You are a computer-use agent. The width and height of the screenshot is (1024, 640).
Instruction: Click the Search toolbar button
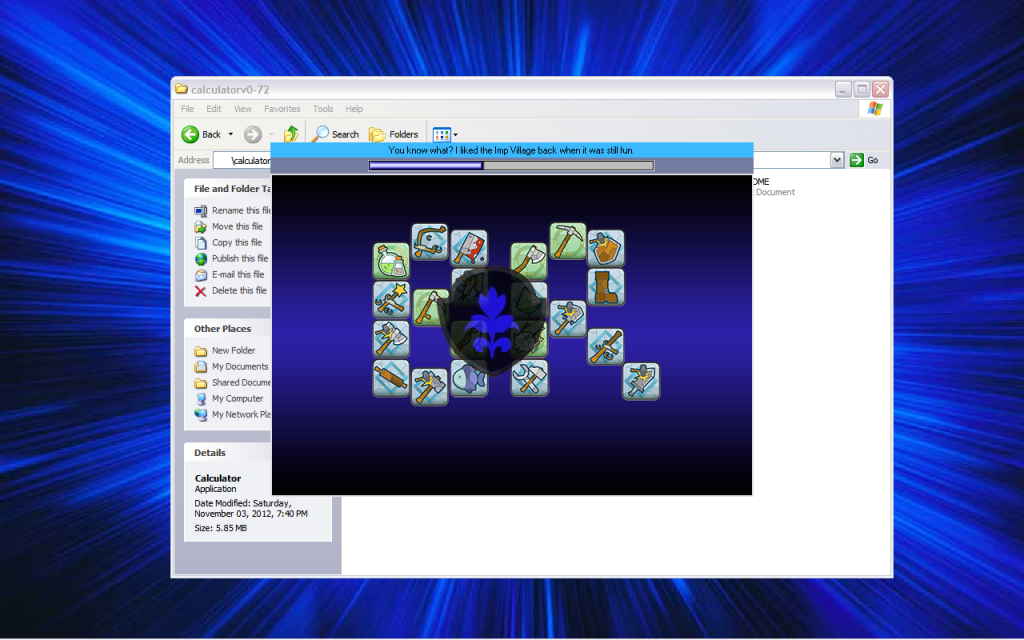pos(336,135)
